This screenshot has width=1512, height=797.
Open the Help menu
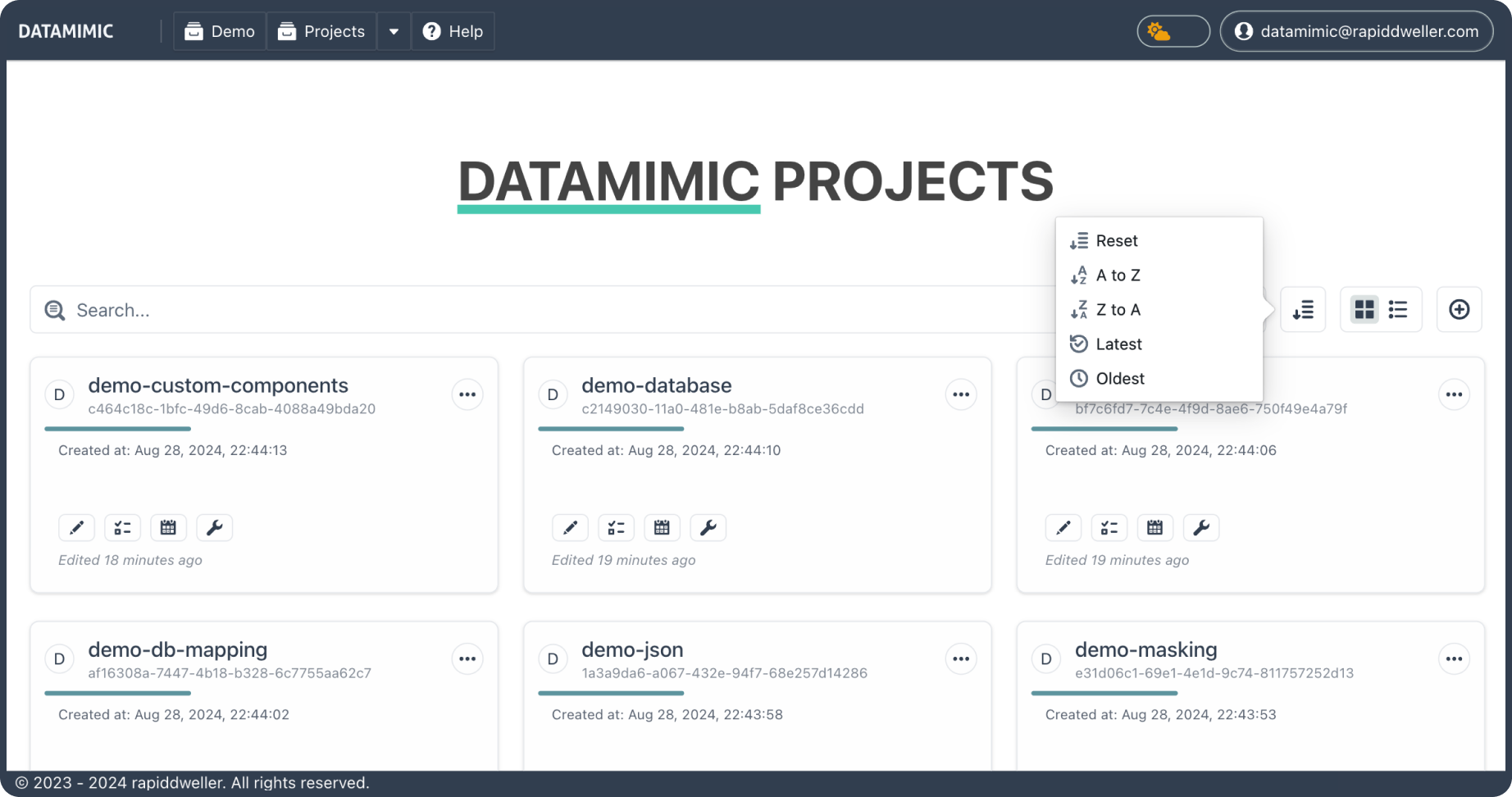tap(453, 31)
